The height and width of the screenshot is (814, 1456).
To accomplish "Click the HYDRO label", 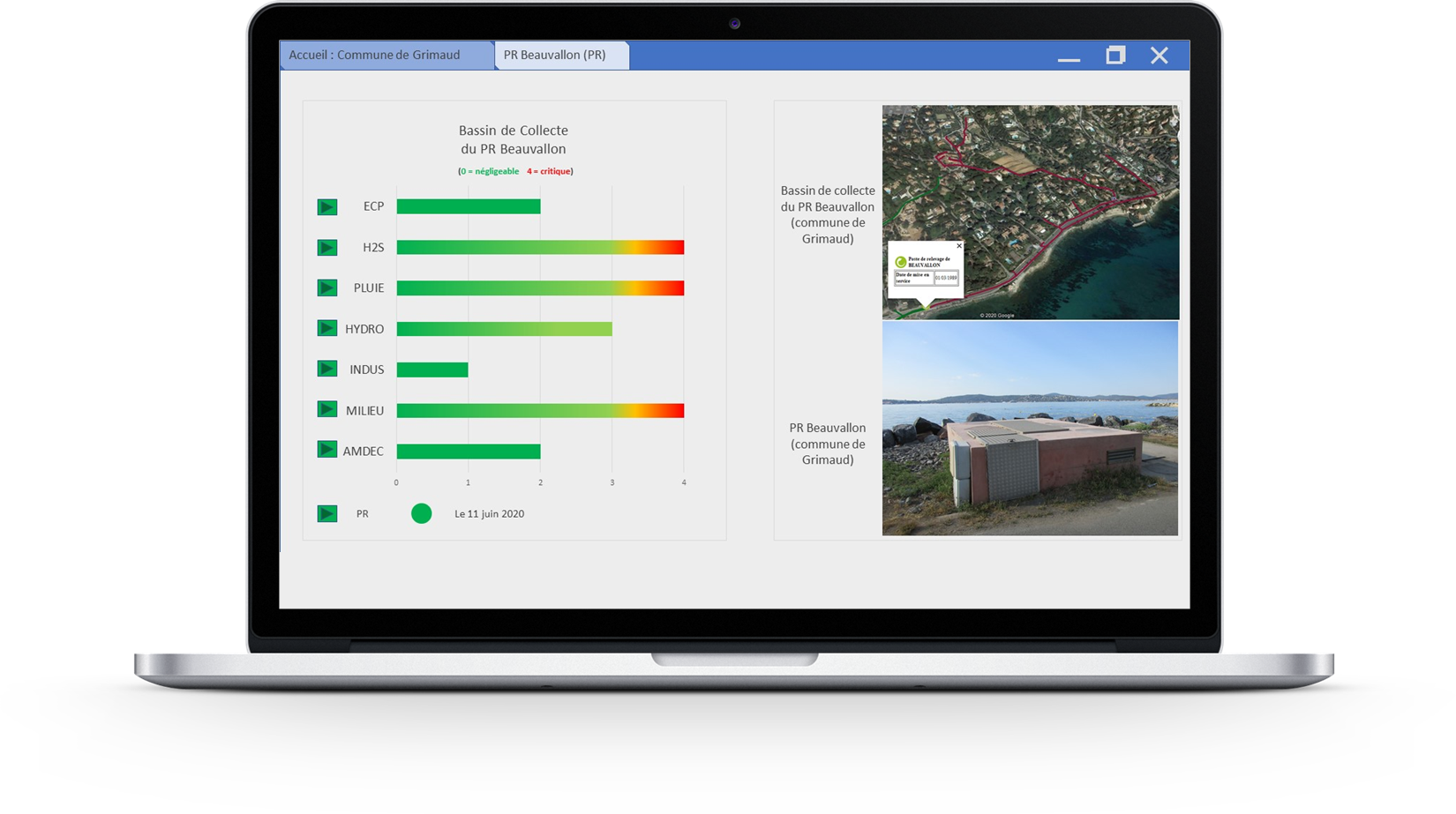I will pyautogui.click(x=364, y=329).
